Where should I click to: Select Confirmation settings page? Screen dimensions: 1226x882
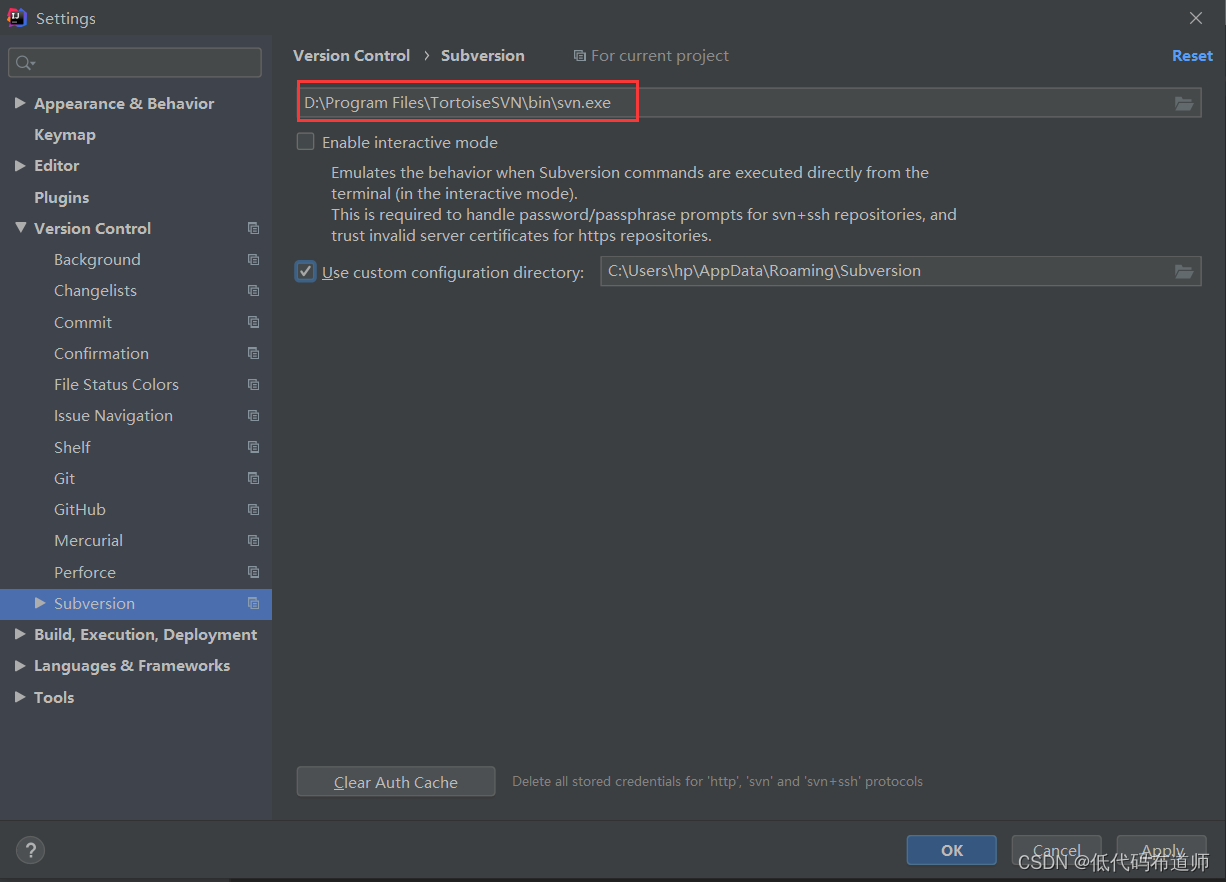click(x=101, y=353)
